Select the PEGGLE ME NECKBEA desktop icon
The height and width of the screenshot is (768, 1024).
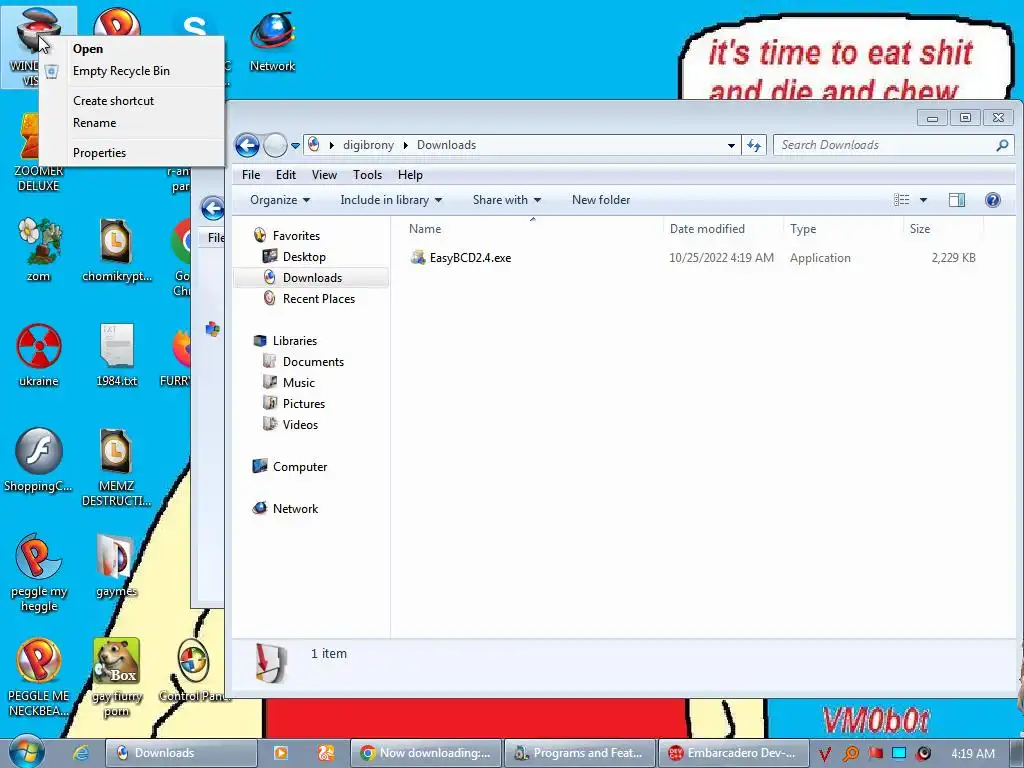pyautogui.click(x=39, y=677)
